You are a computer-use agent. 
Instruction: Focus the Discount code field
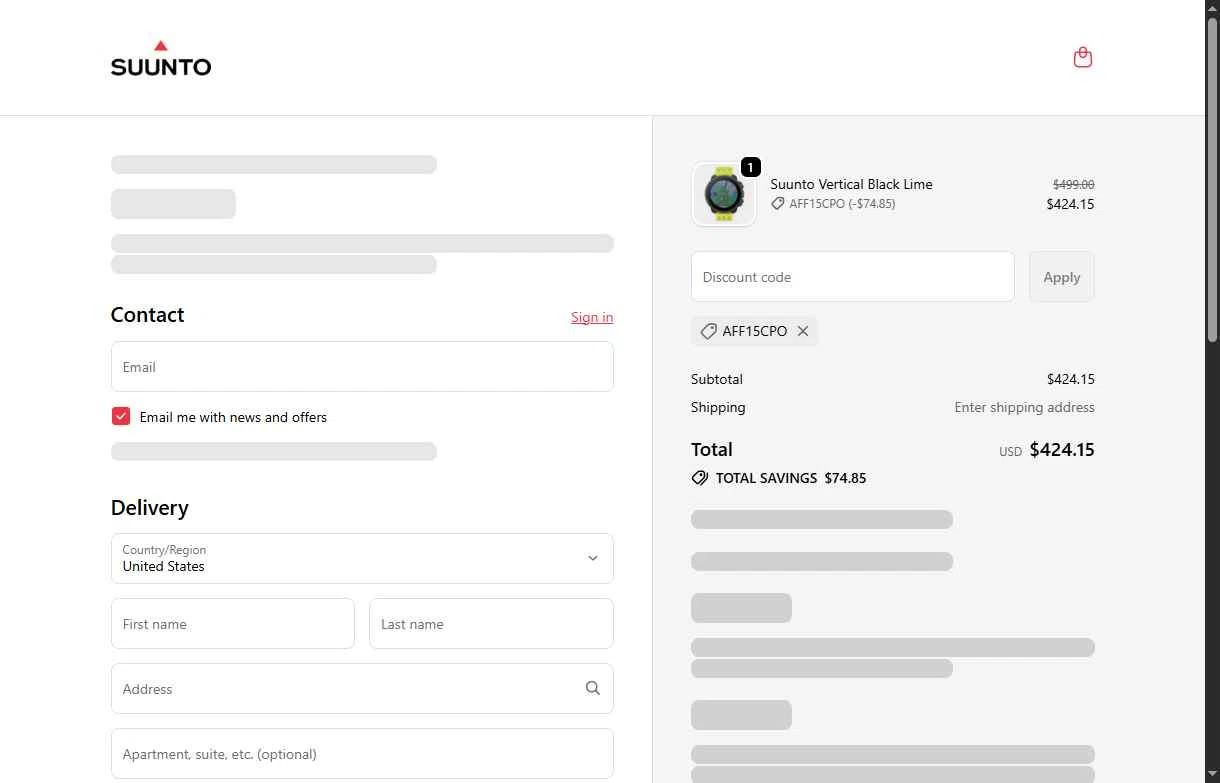pyautogui.click(x=853, y=277)
